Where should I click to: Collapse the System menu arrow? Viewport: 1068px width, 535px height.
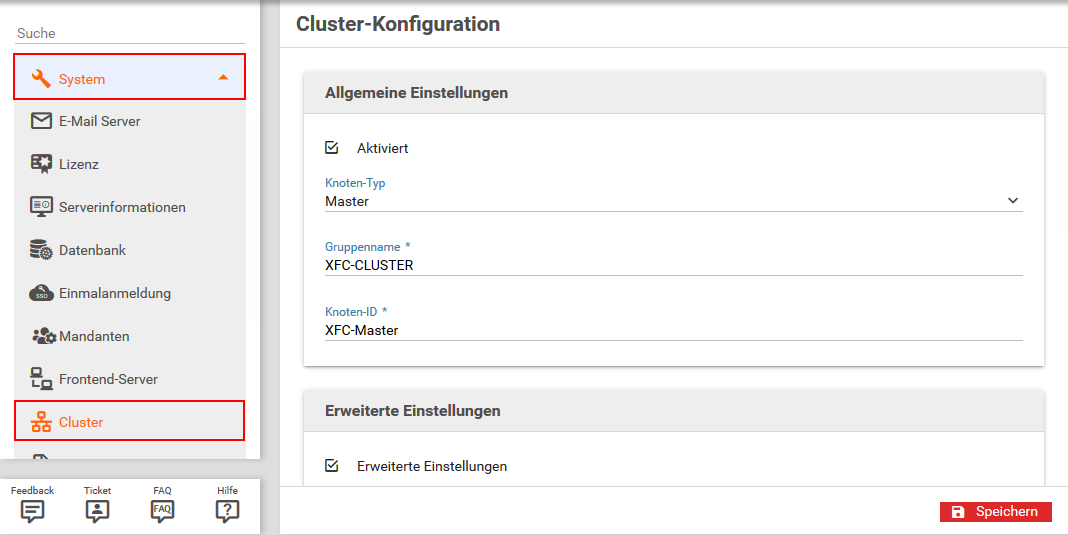pyautogui.click(x=223, y=78)
